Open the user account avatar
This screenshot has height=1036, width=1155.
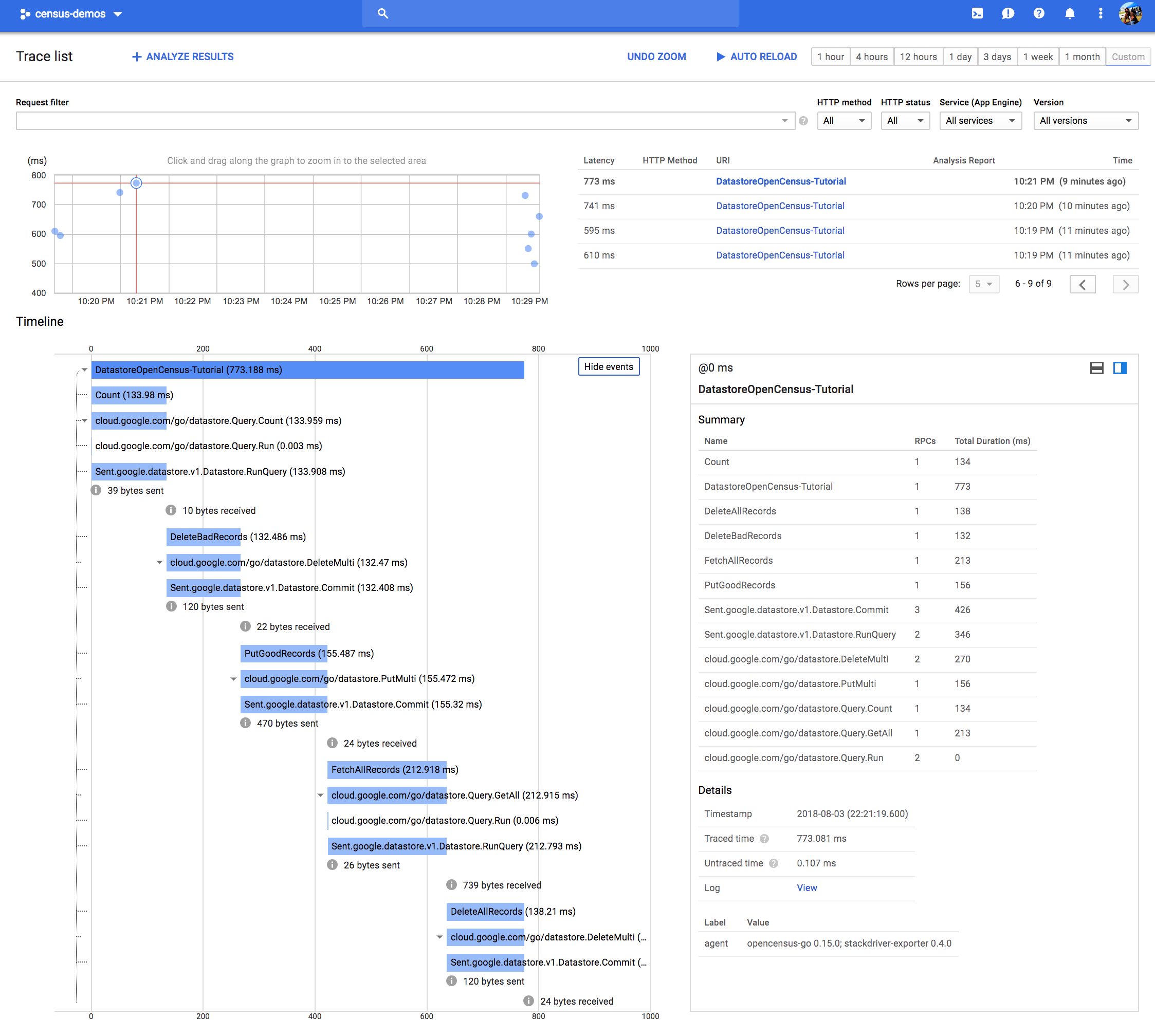[x=1130, y=13]
